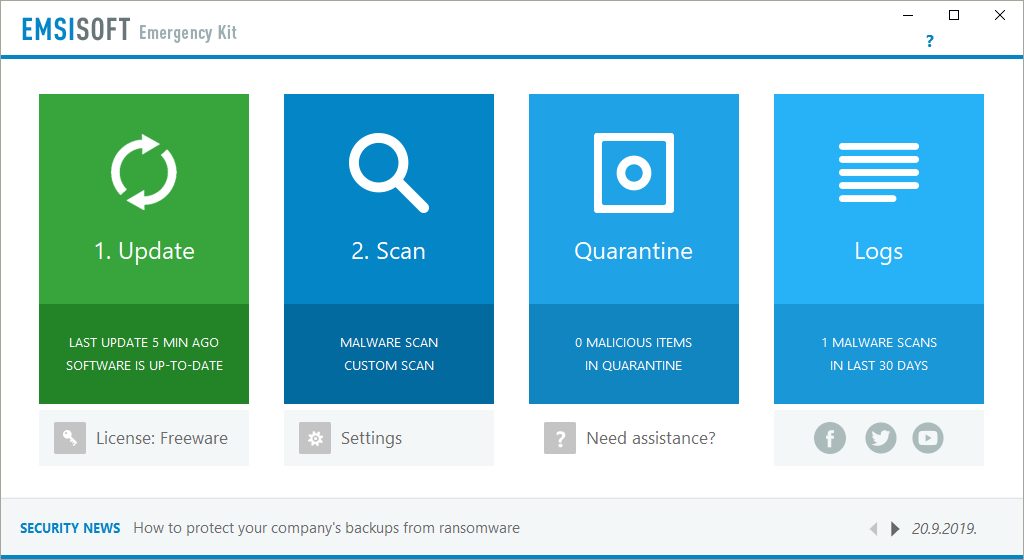Click the Emsisoft Emergency Kit logo
The image size is (1024, 560).
pyautogui.click(x=129, y=30)
